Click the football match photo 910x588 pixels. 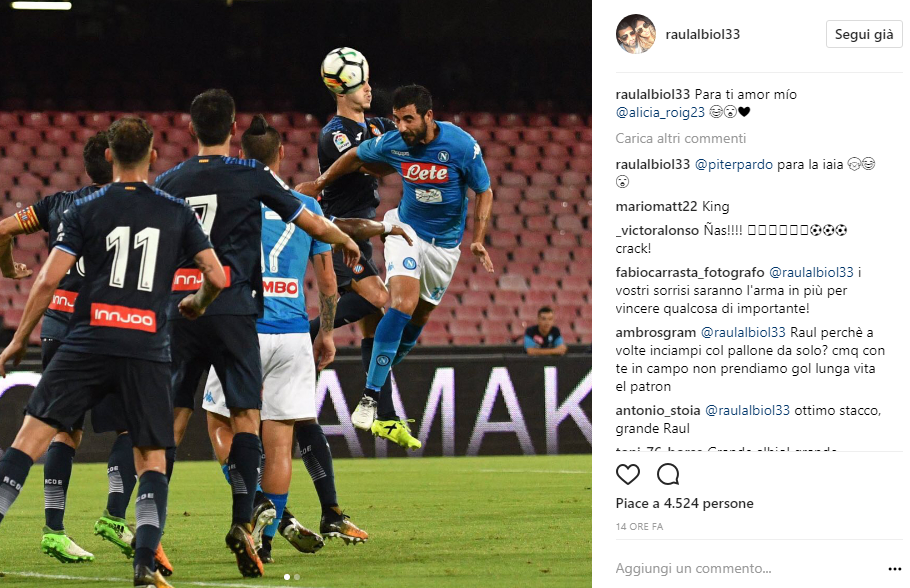pyautogui.click(x=296, y=294)
